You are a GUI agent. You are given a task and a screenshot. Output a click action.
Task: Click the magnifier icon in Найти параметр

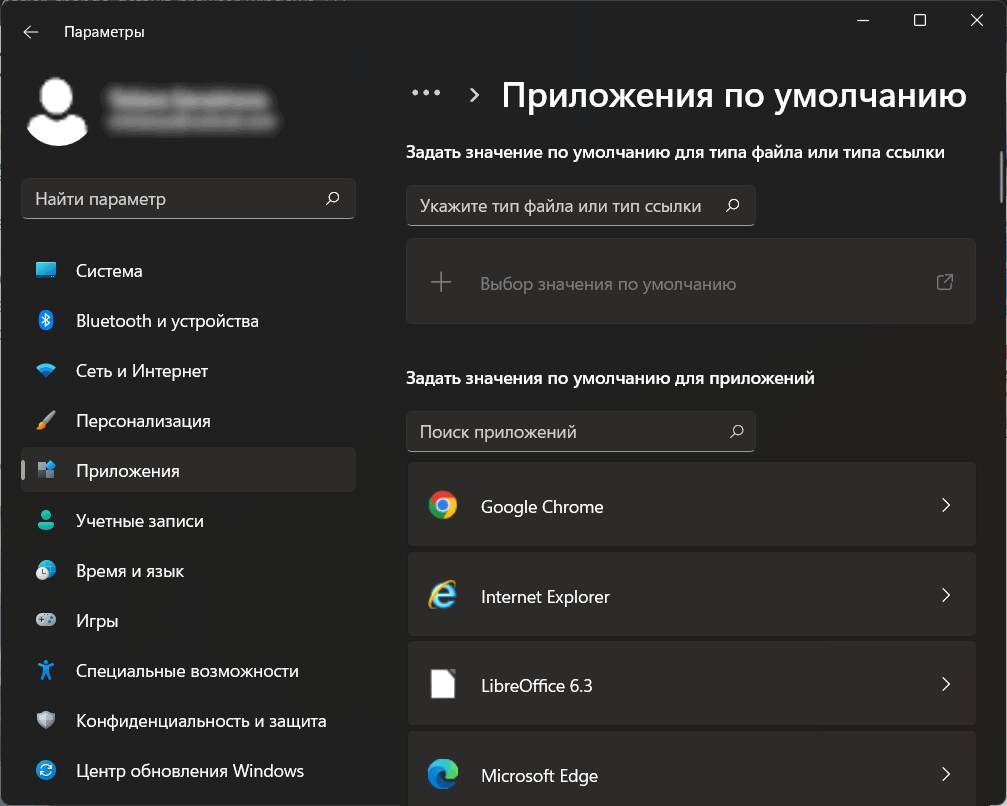pos(333,198)
